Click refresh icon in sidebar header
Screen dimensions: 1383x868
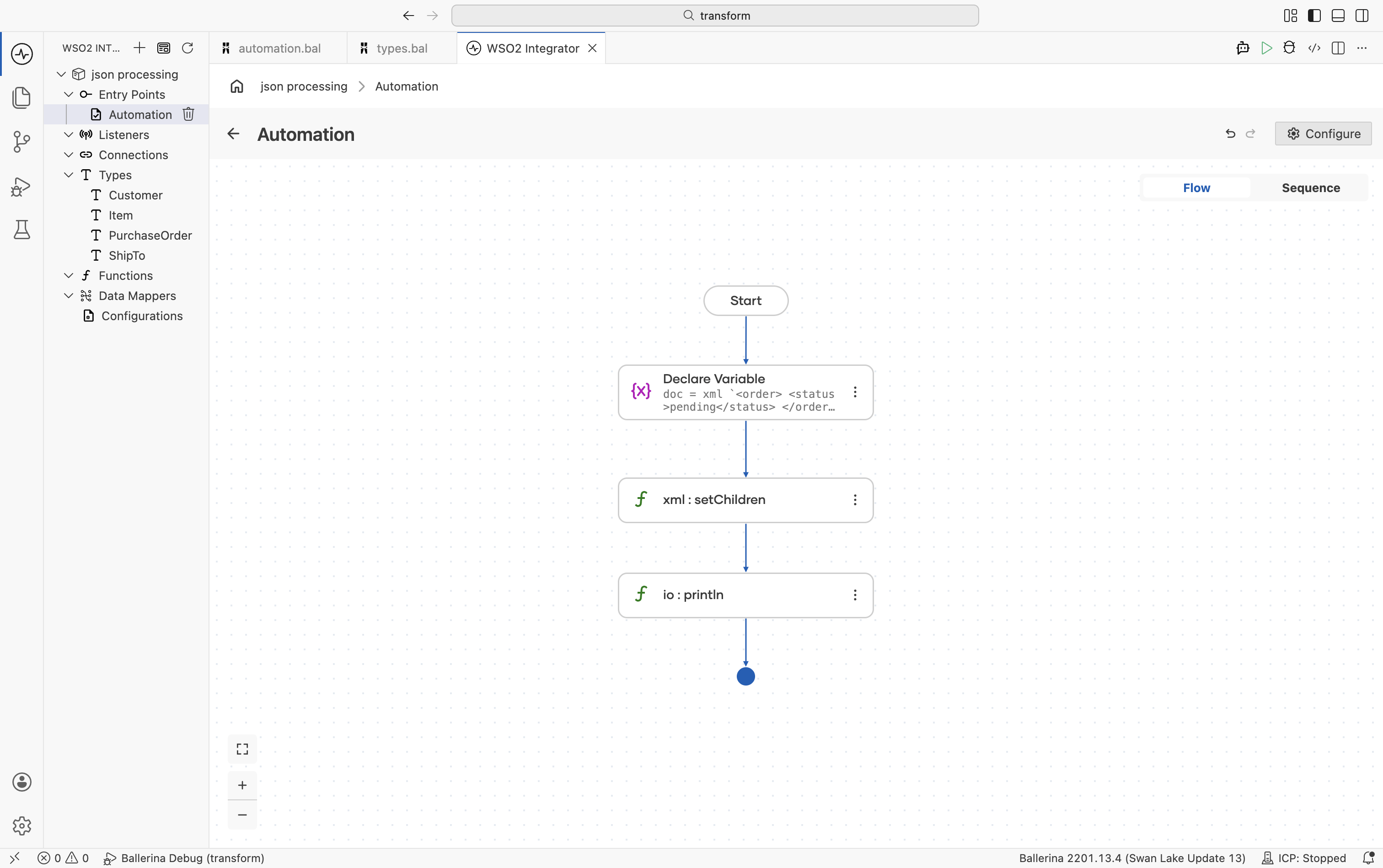pyautogui.click(x=188, y=48)
